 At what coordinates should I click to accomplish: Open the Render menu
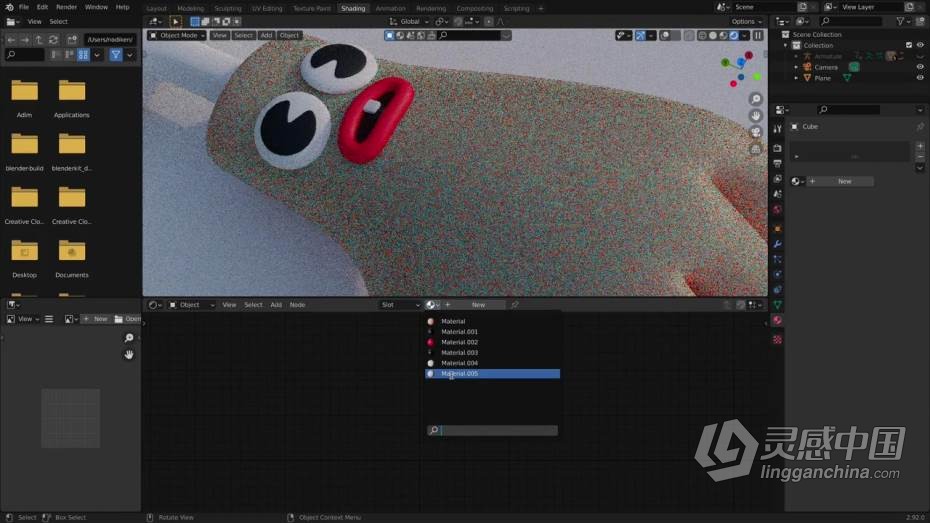[66, 7]
